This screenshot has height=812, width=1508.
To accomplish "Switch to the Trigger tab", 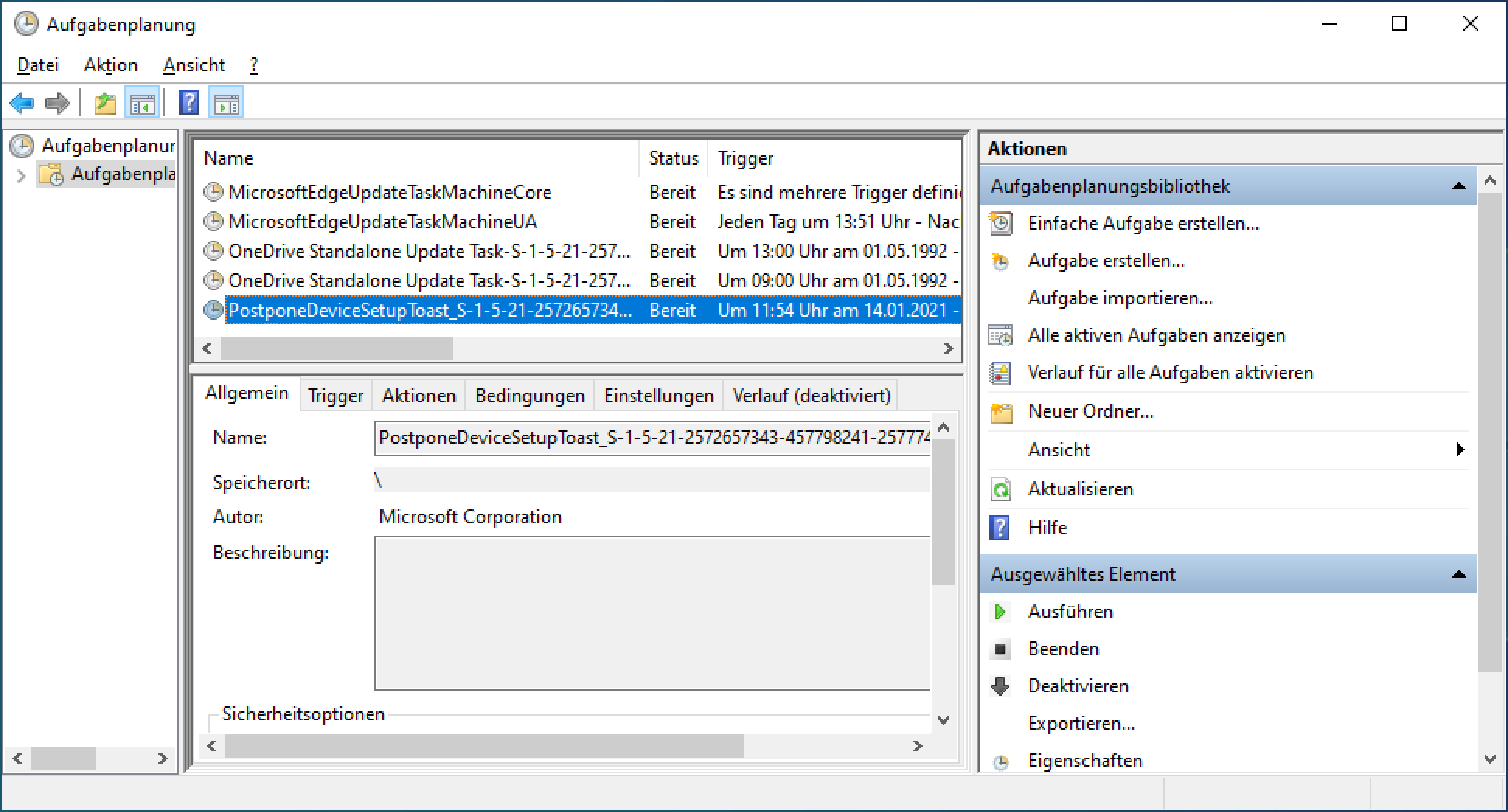I will (x=335, y=396).
